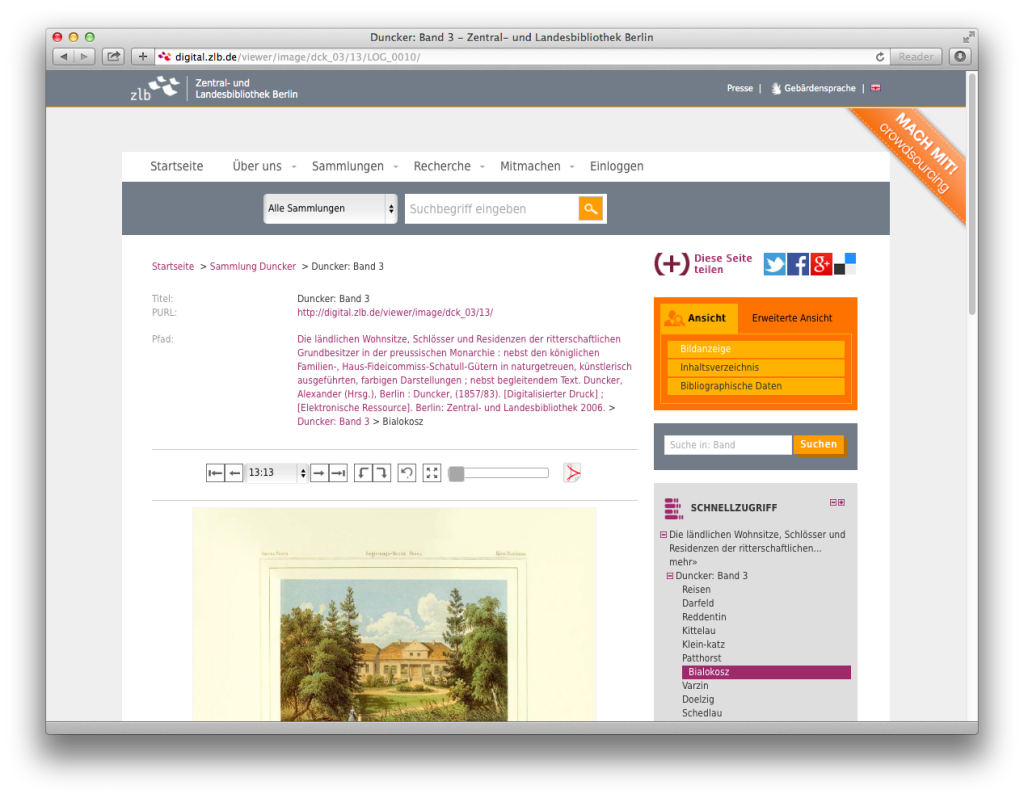Screen dimensions: 1024x798
Task: Click the orange search magnifier button
Action: (x=590, y=209)
